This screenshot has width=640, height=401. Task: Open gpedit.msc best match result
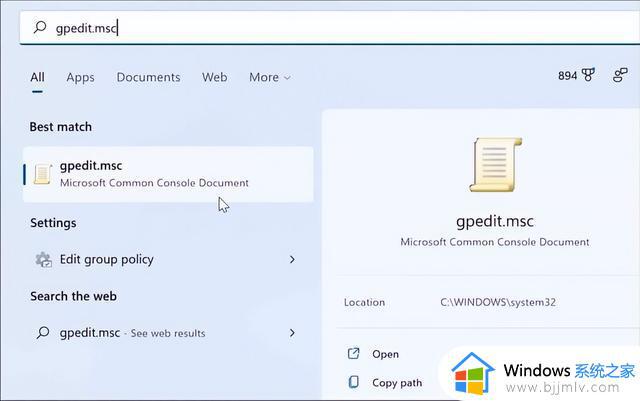click(168, 174)
